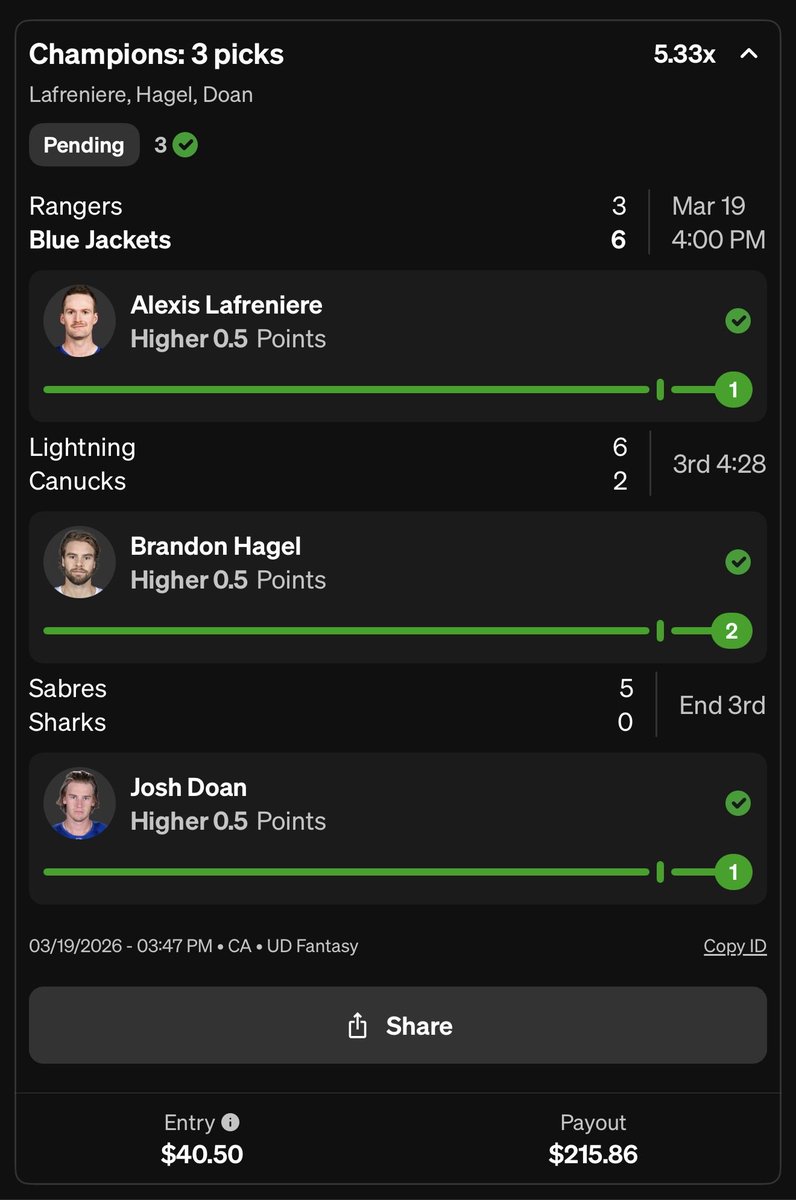Click the green checkmark on Brandon Hagel's pick
Viewport: 796px width, 1200px height.
(x=738, y=562)
